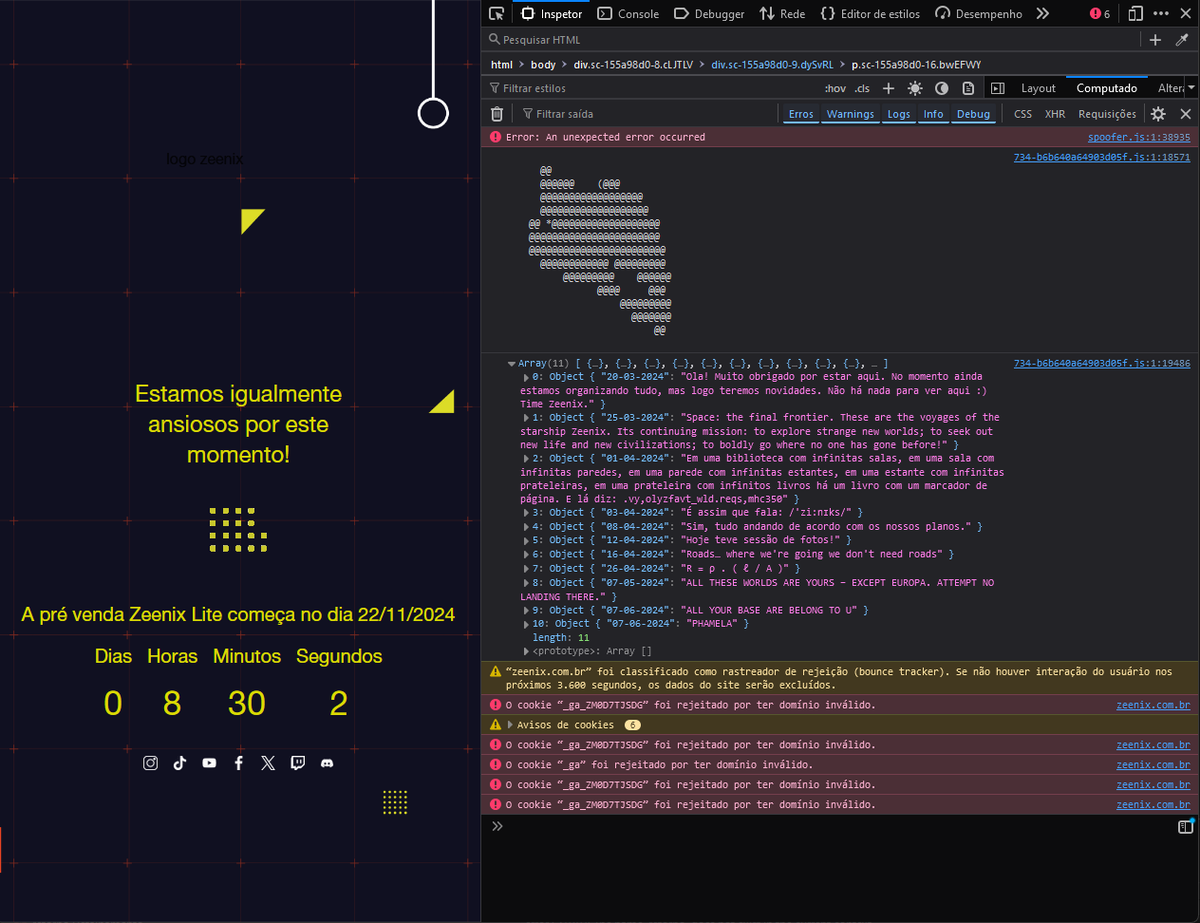Open the spoofer.js:1:38935 source link
Image resolution: width=1200 pixels, height=923 pixels.
coord(1139,137)
